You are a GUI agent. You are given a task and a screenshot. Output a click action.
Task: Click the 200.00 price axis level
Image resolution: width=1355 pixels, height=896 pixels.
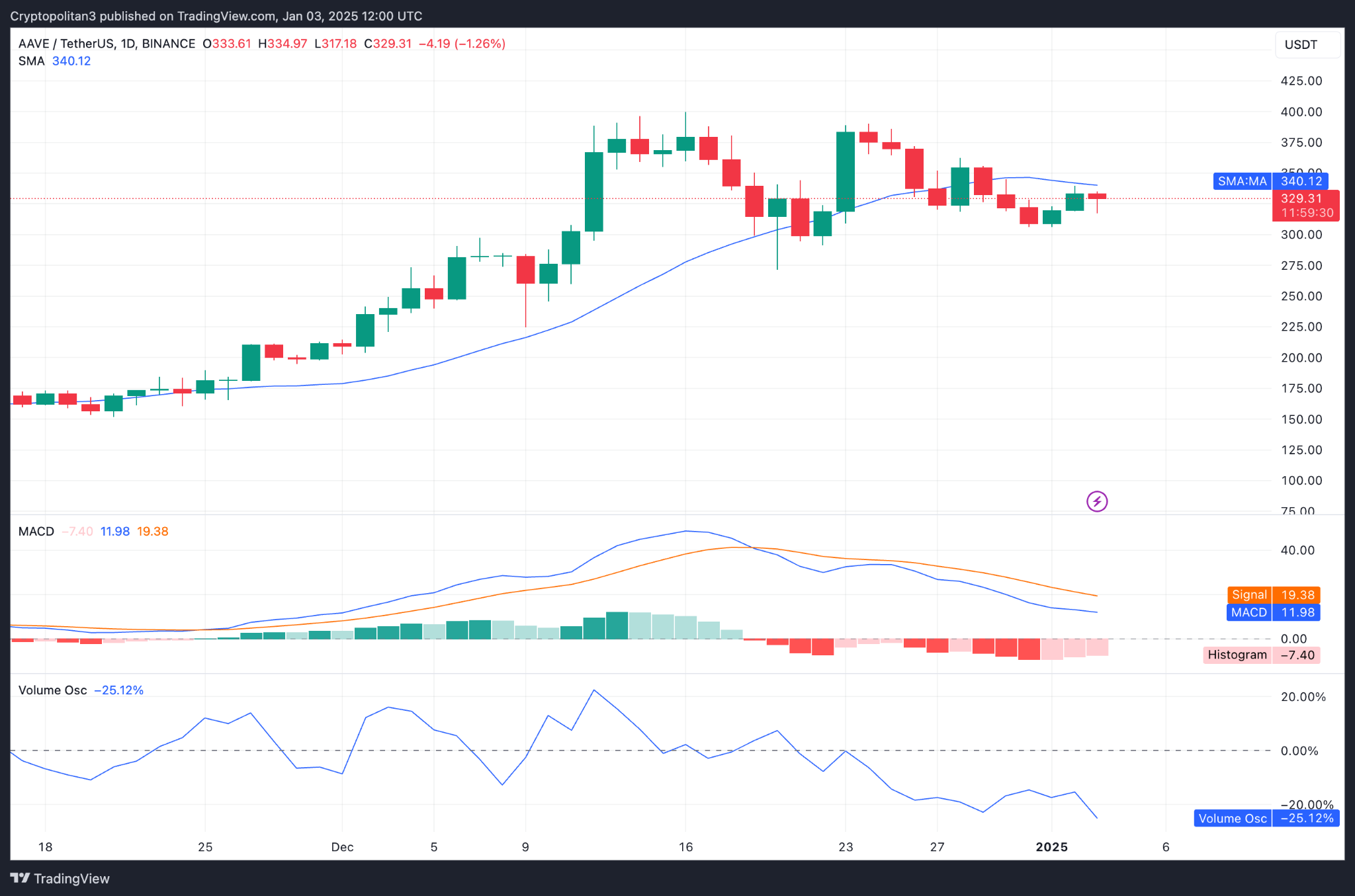1301,358
